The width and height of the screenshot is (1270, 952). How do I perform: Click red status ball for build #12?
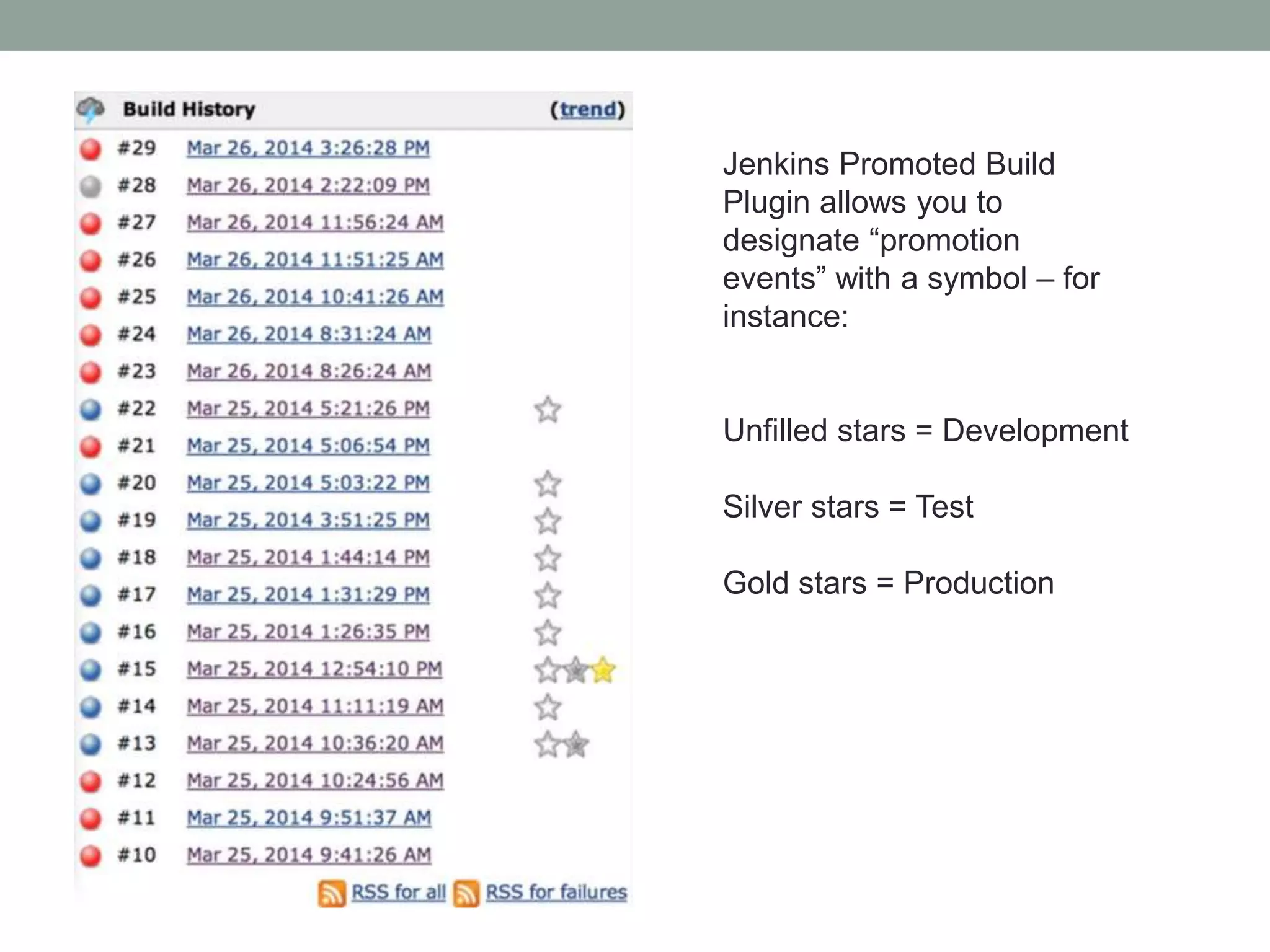pos(91,781)
